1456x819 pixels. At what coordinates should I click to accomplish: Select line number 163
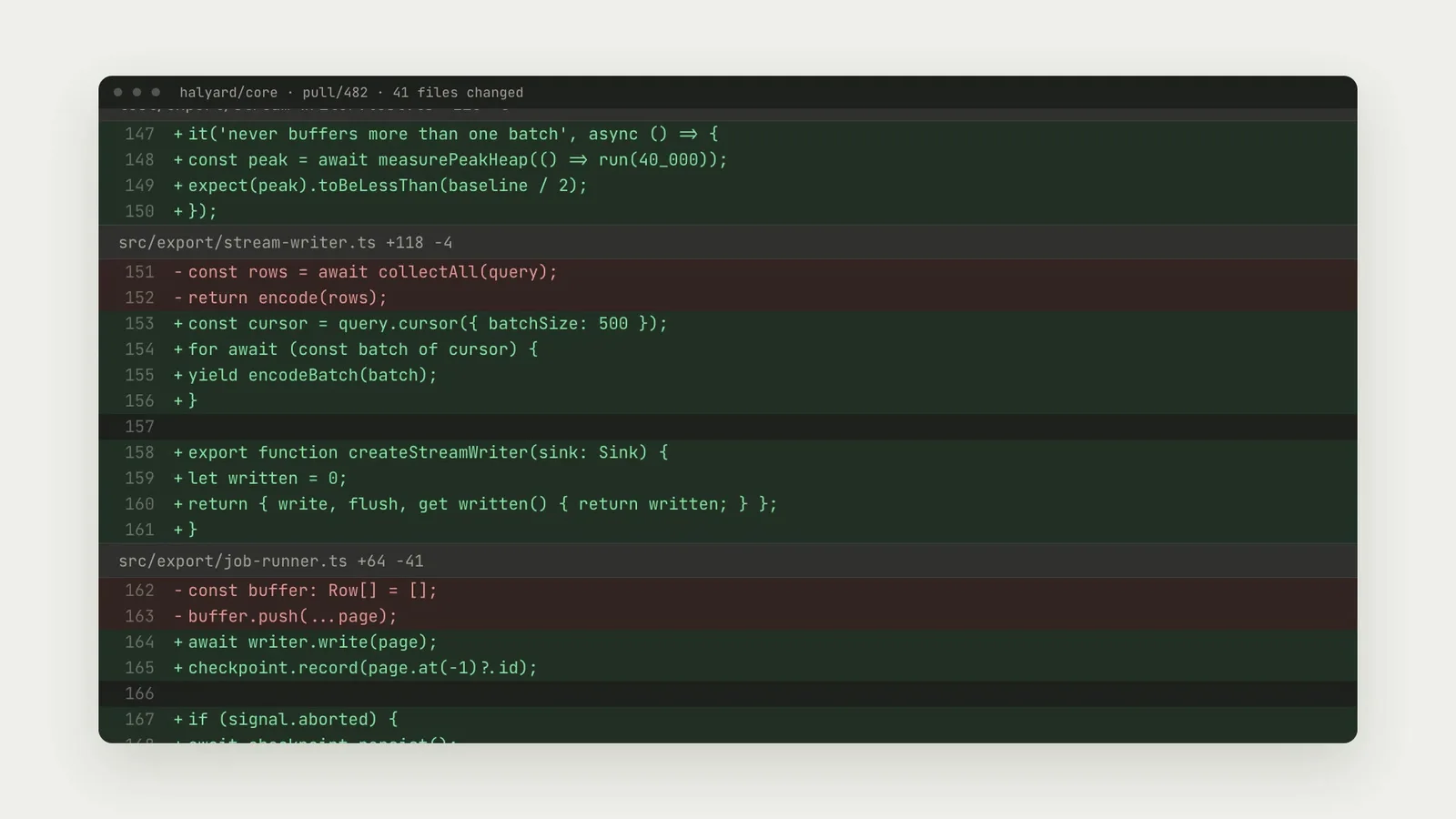[x=139, y=616]
